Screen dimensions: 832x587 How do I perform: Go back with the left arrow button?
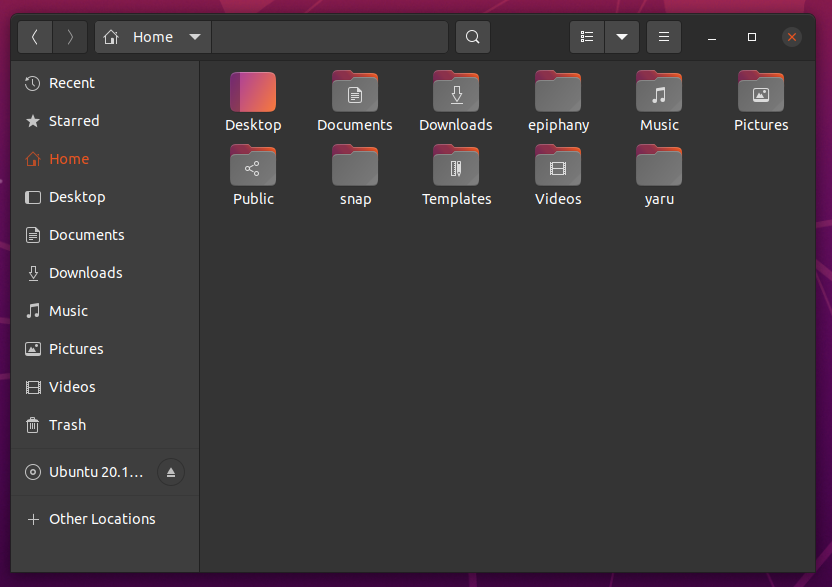pos(35,37)
